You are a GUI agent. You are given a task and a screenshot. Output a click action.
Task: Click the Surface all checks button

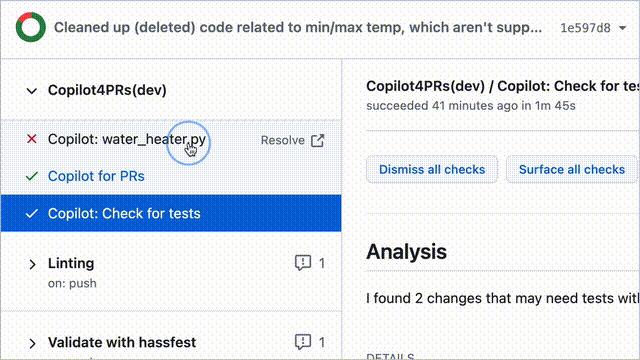pos(571,169)
